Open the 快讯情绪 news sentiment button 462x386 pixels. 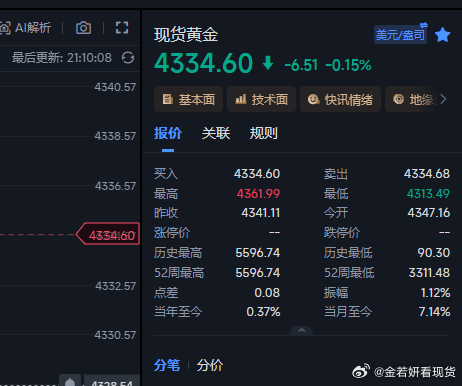click(340, 99)
